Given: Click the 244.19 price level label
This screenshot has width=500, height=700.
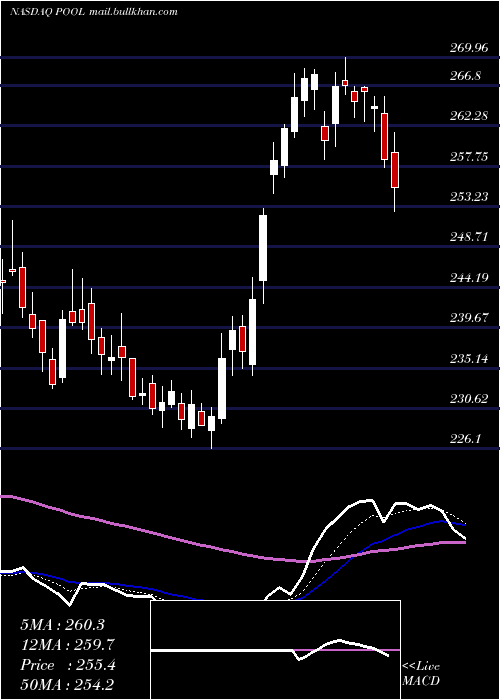Looking at the screenshot, I should click(x=468, y=278).
